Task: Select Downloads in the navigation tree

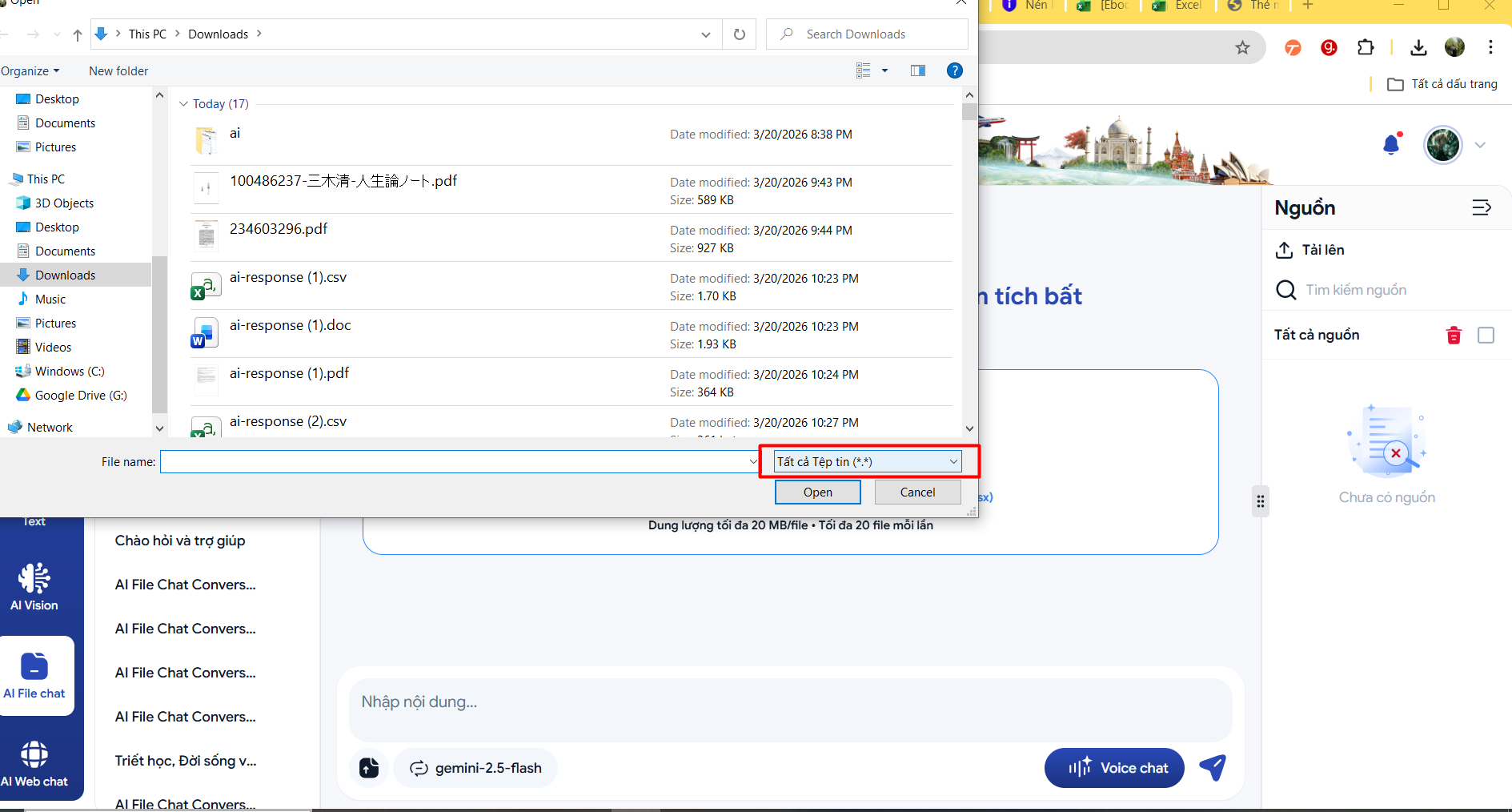Action: coord(65,275)
